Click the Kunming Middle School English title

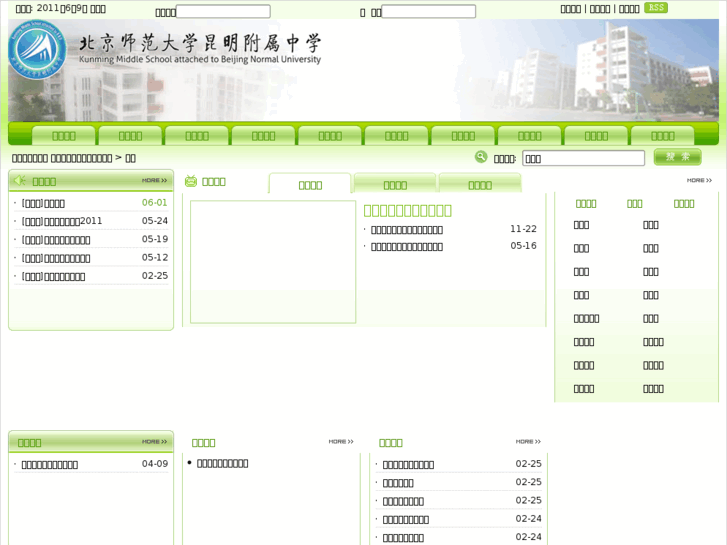[x=200, y=59]
